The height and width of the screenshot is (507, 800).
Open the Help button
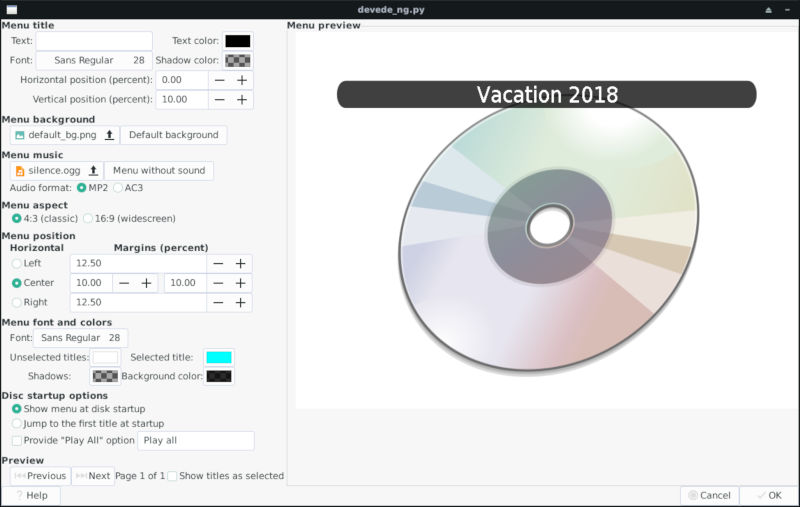pos(31,495)
